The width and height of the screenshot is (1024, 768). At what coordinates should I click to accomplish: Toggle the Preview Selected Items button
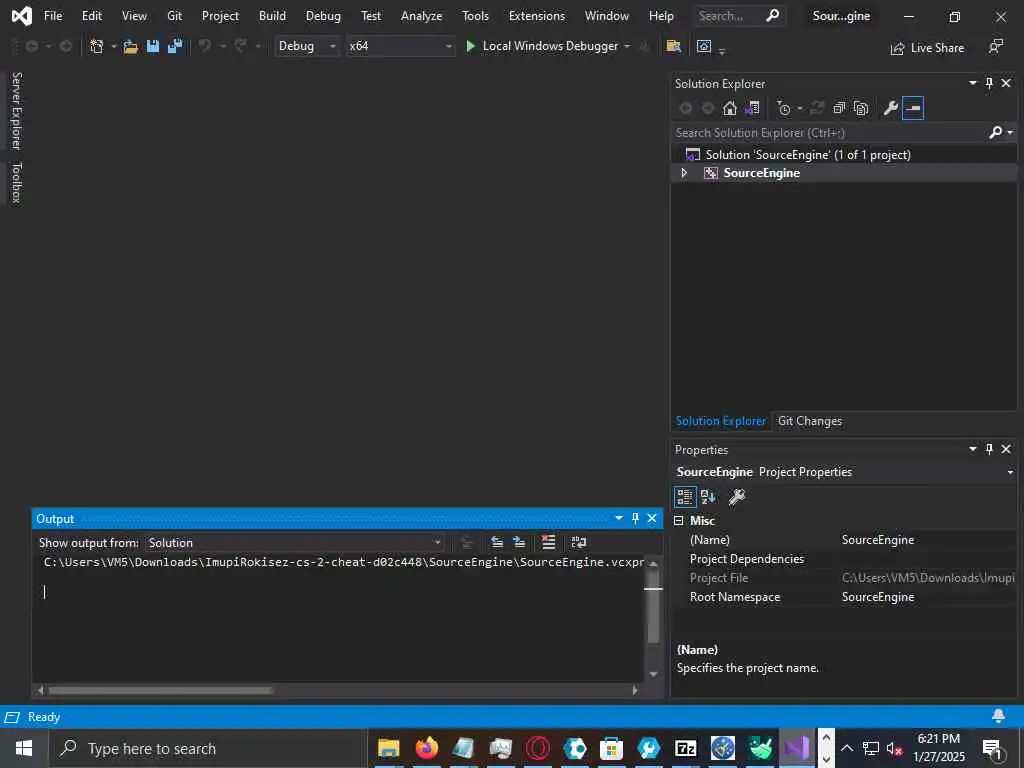(913, 108)
